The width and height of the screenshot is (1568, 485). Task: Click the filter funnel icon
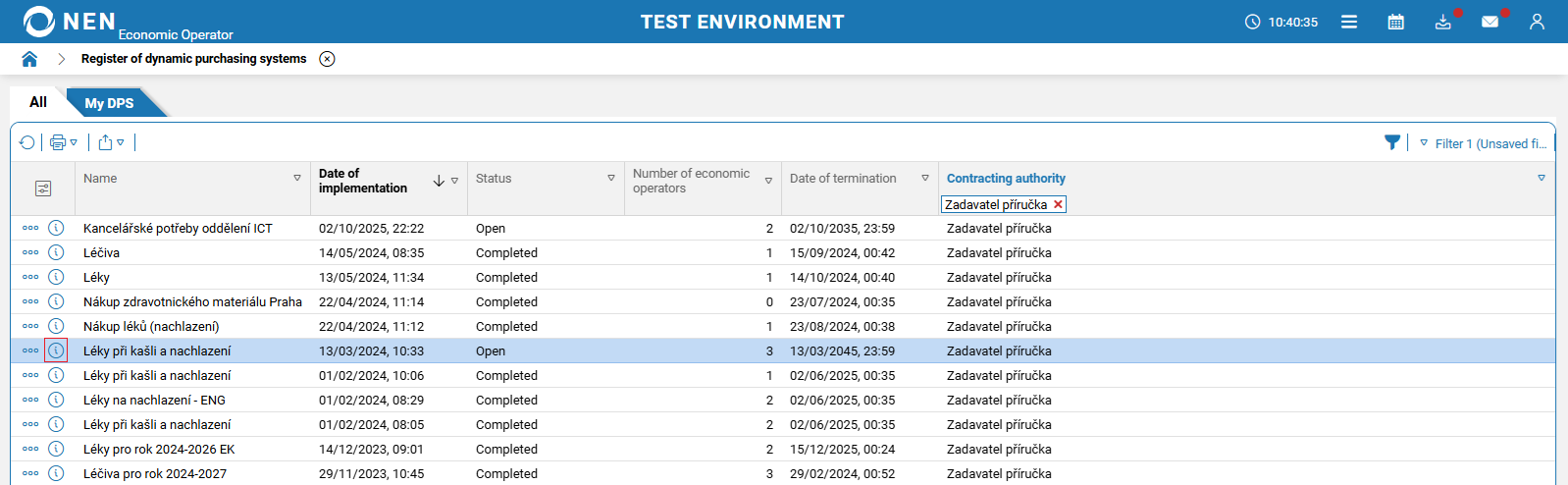pyautogui.click(x=1391, y=142)
